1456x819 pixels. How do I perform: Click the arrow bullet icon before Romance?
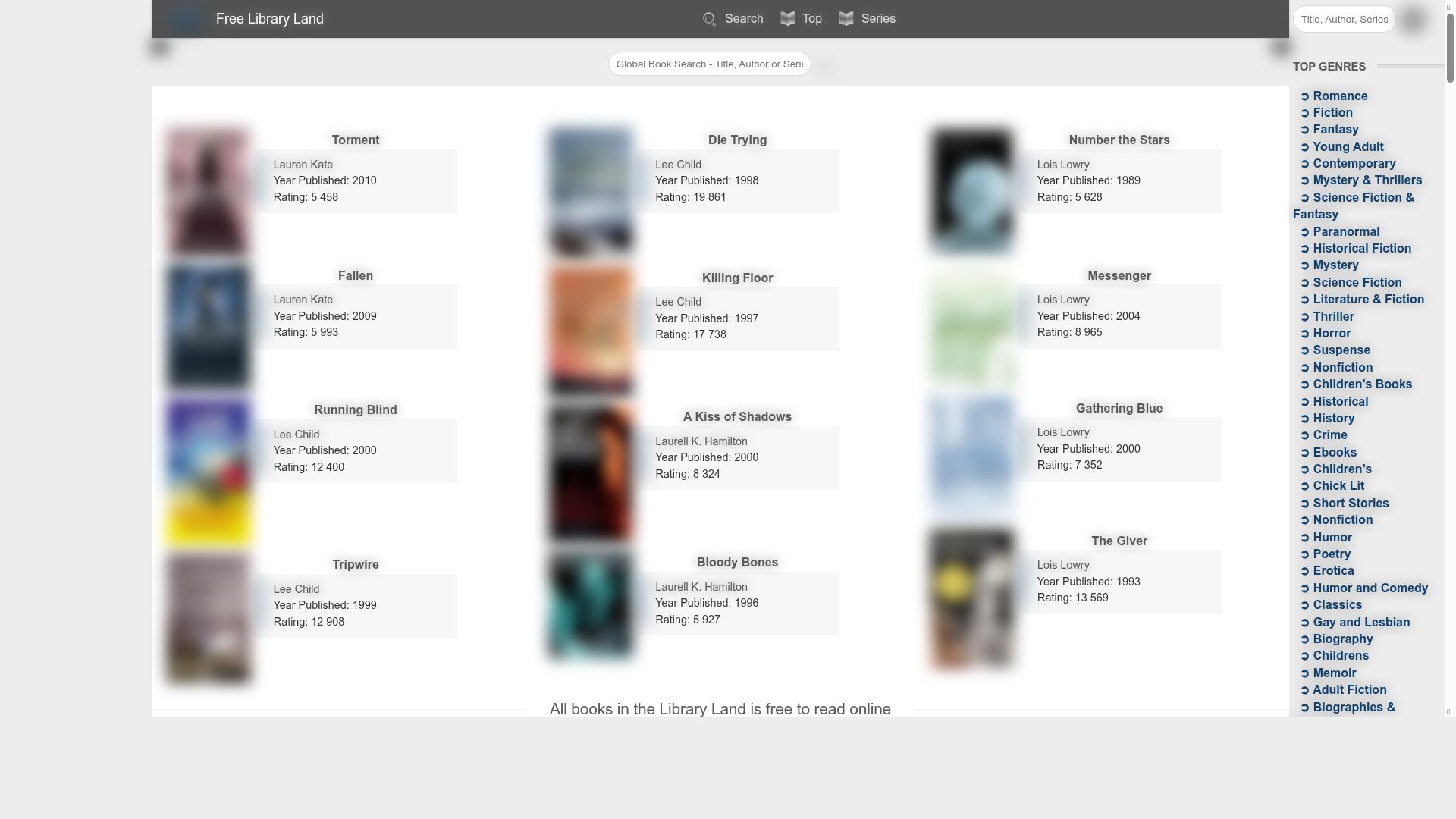click(1305, 96)
